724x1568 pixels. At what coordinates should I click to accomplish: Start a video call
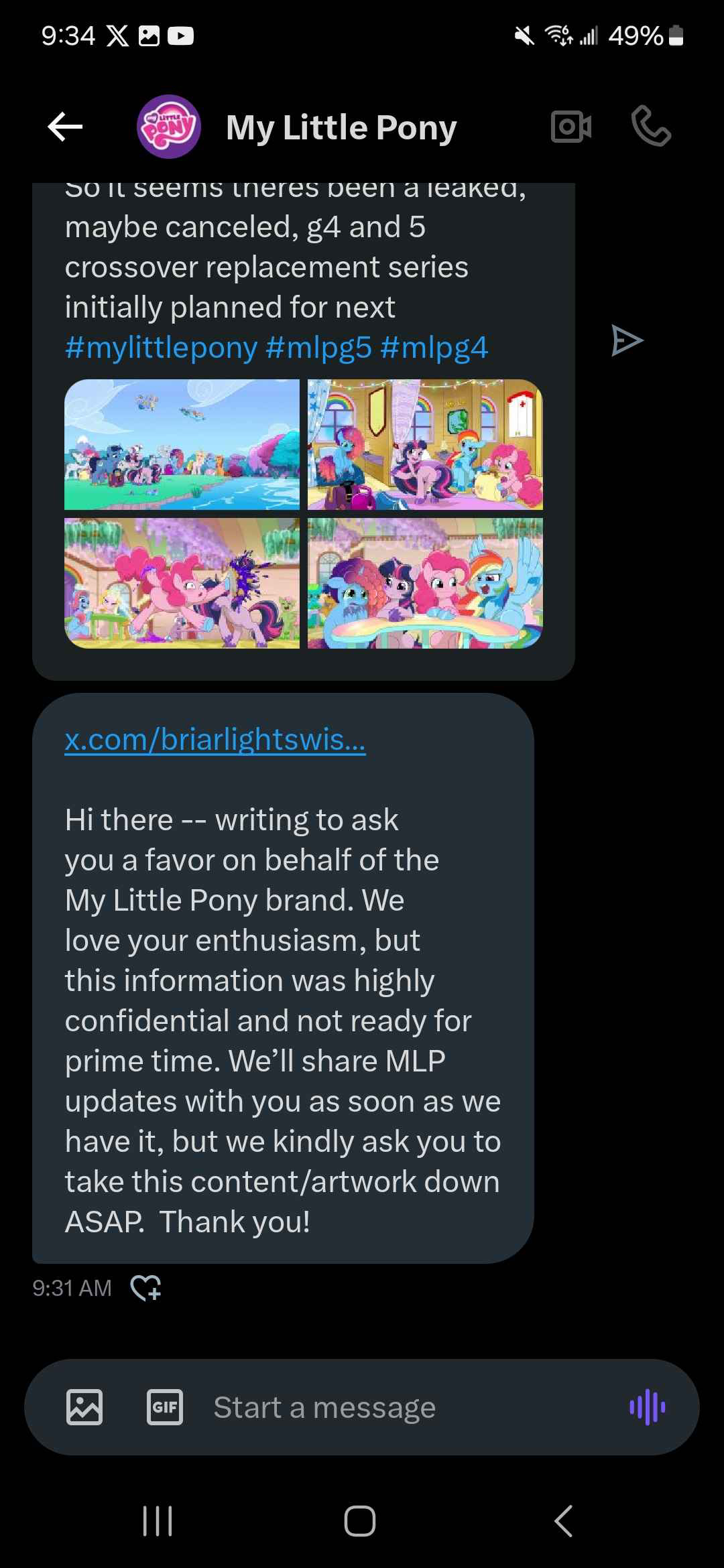coord(571,126)
